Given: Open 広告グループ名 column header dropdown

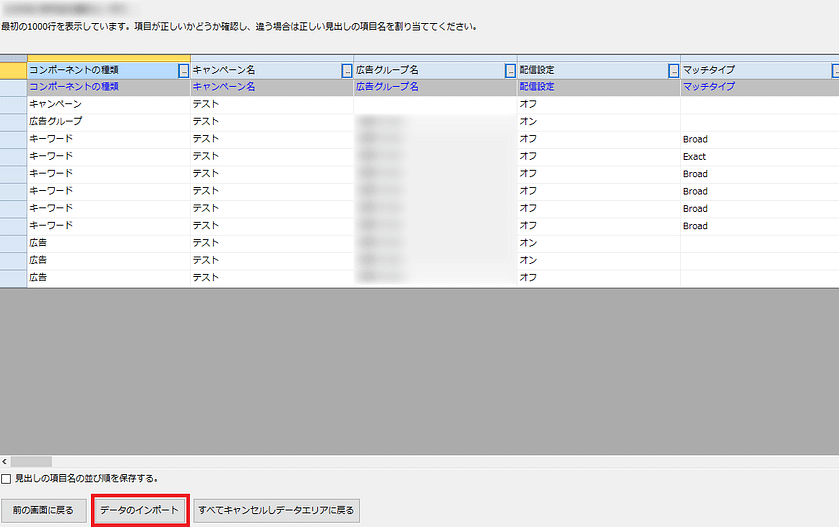Looking at the screenshot, I should point(510,71).
